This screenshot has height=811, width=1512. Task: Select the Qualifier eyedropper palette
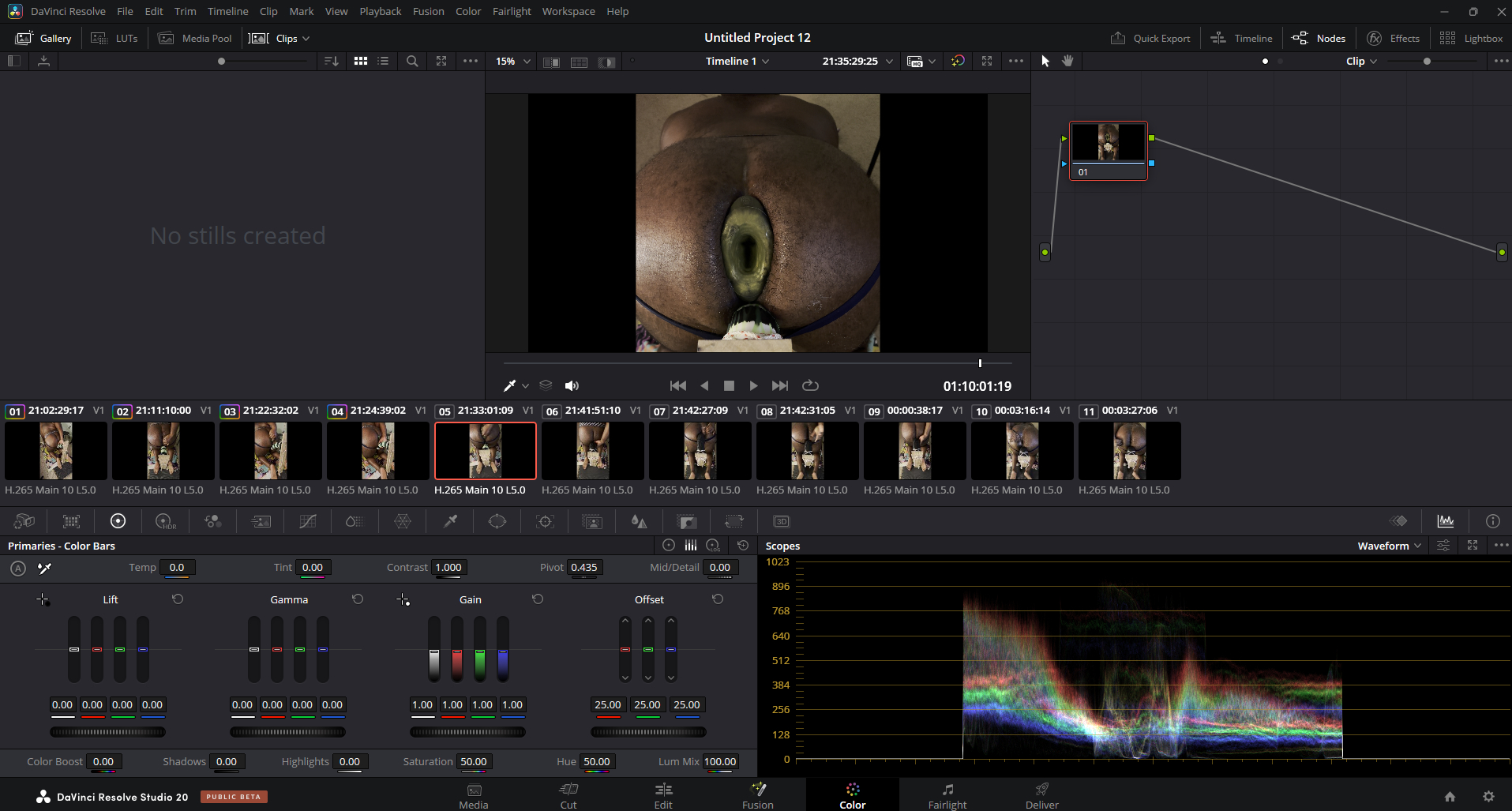(x=450, y=521)
